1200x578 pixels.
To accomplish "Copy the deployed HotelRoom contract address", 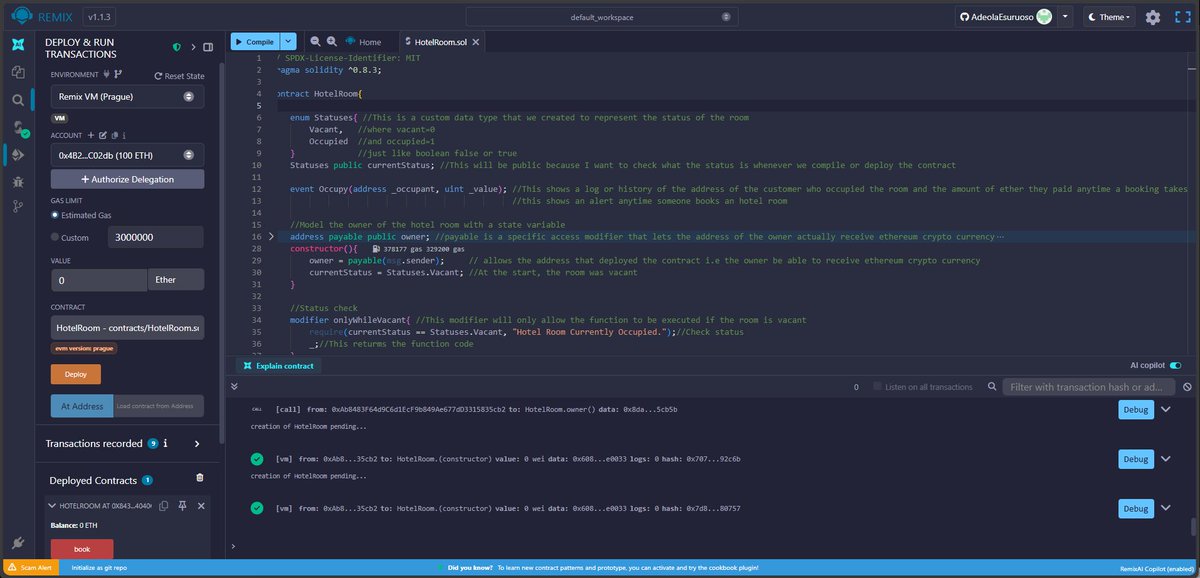I will click(x=162, y=505).
